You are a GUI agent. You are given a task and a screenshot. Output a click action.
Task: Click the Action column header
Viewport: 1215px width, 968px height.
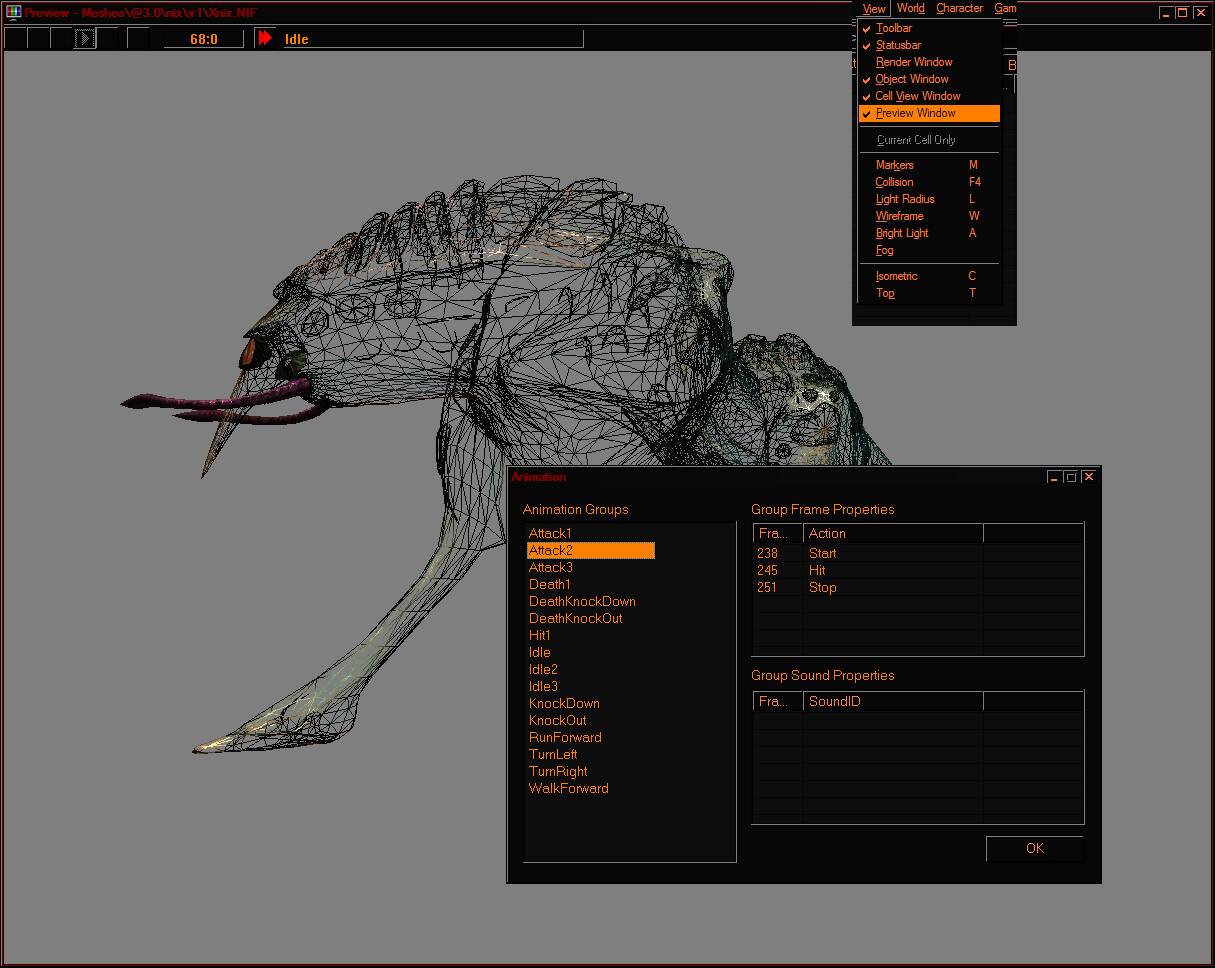click(892, 533)
